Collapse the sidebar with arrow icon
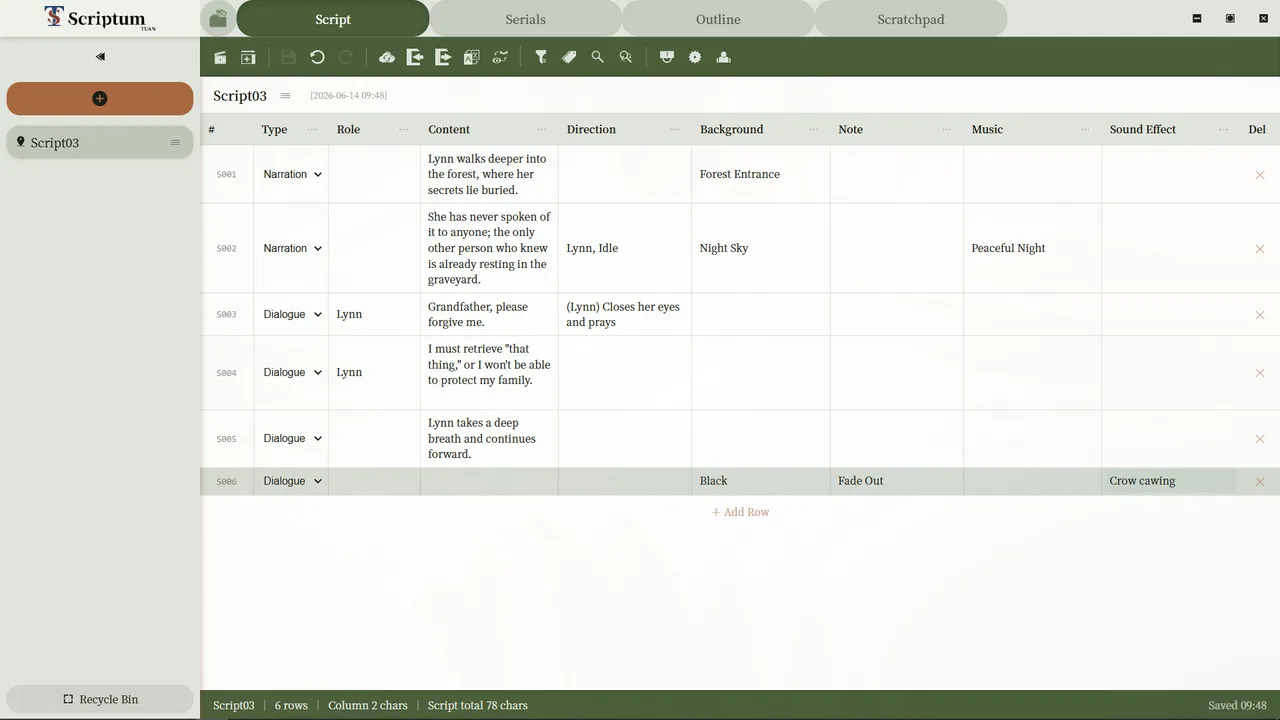1280x720 pixels. 100,57
